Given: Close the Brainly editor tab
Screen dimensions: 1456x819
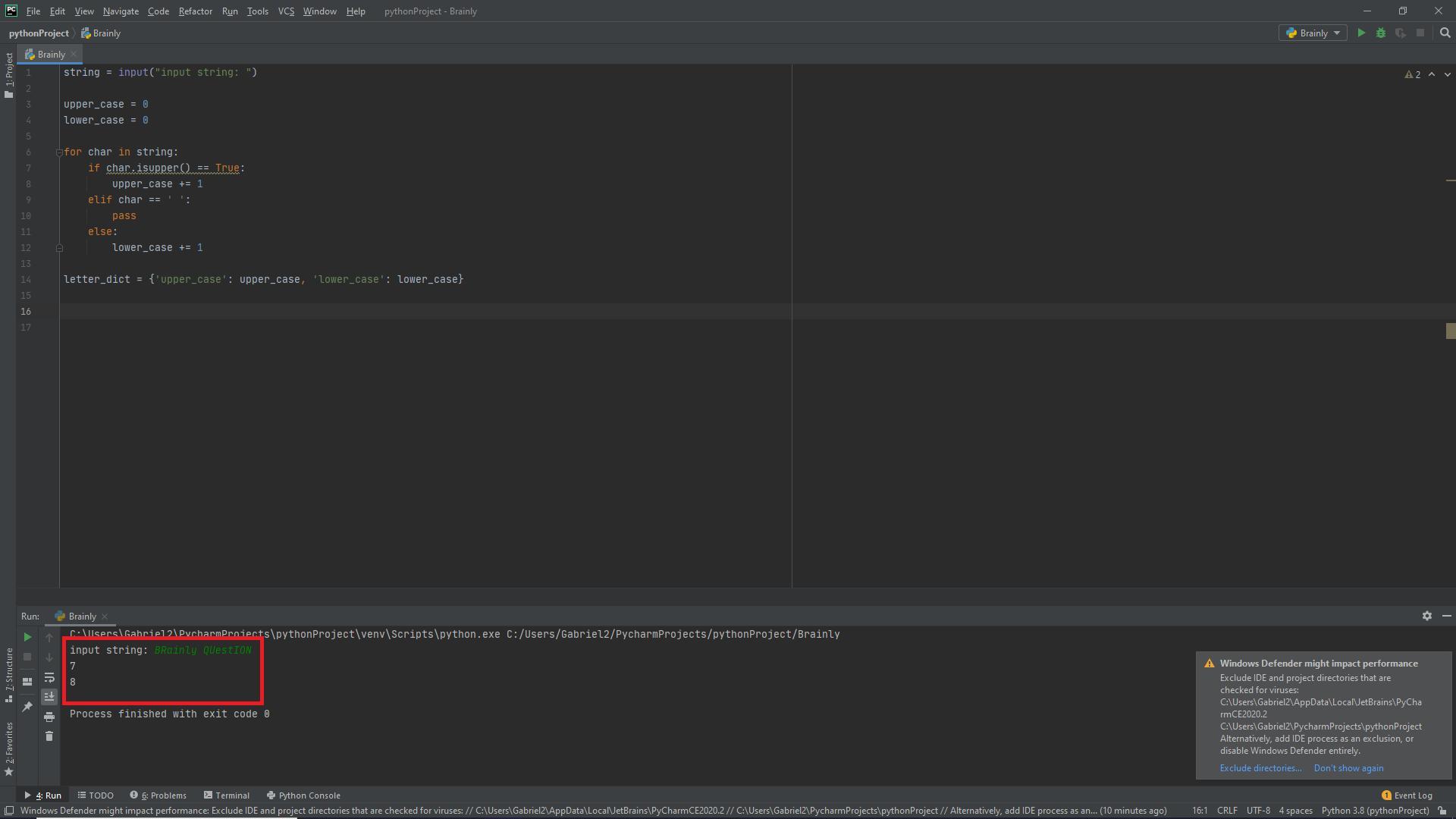Looking at the screenshot, I should click(74, 55).
